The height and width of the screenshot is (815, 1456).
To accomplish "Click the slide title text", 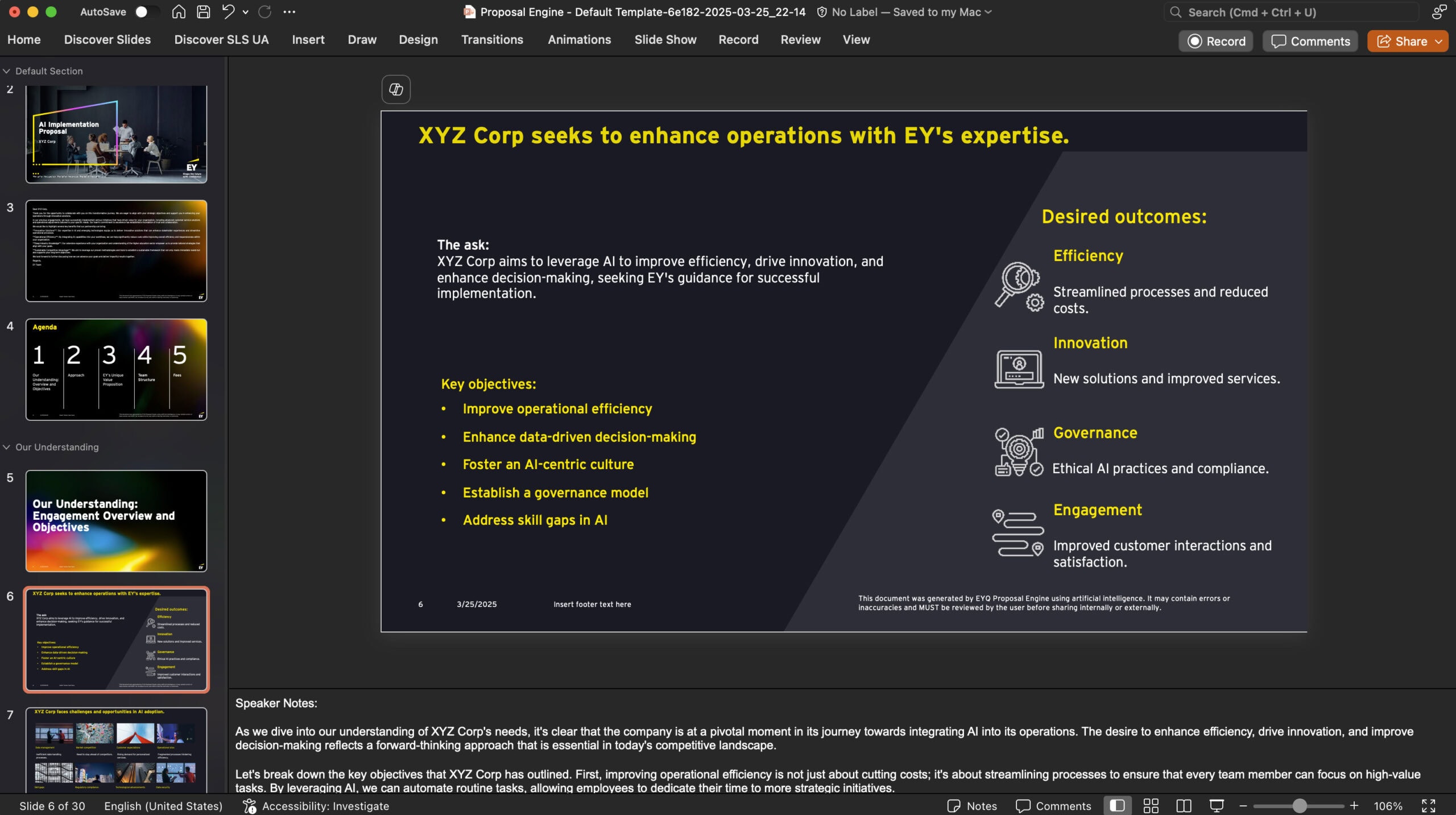I will pos(743,136).
